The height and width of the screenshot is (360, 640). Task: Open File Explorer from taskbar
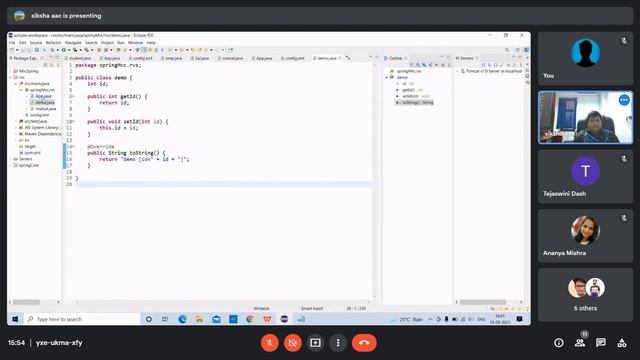[199, 319]
